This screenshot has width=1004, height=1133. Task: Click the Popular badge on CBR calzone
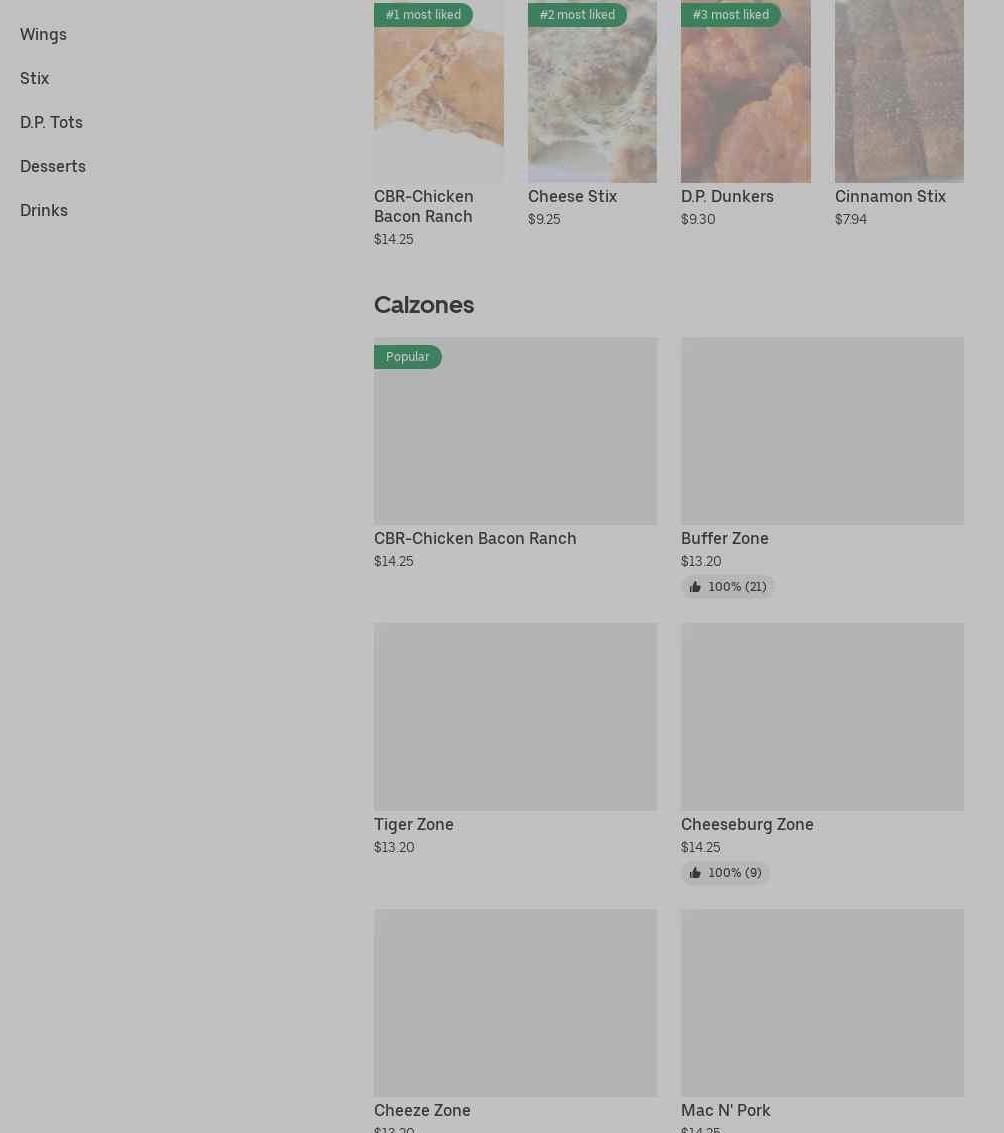tap(407, 357)
